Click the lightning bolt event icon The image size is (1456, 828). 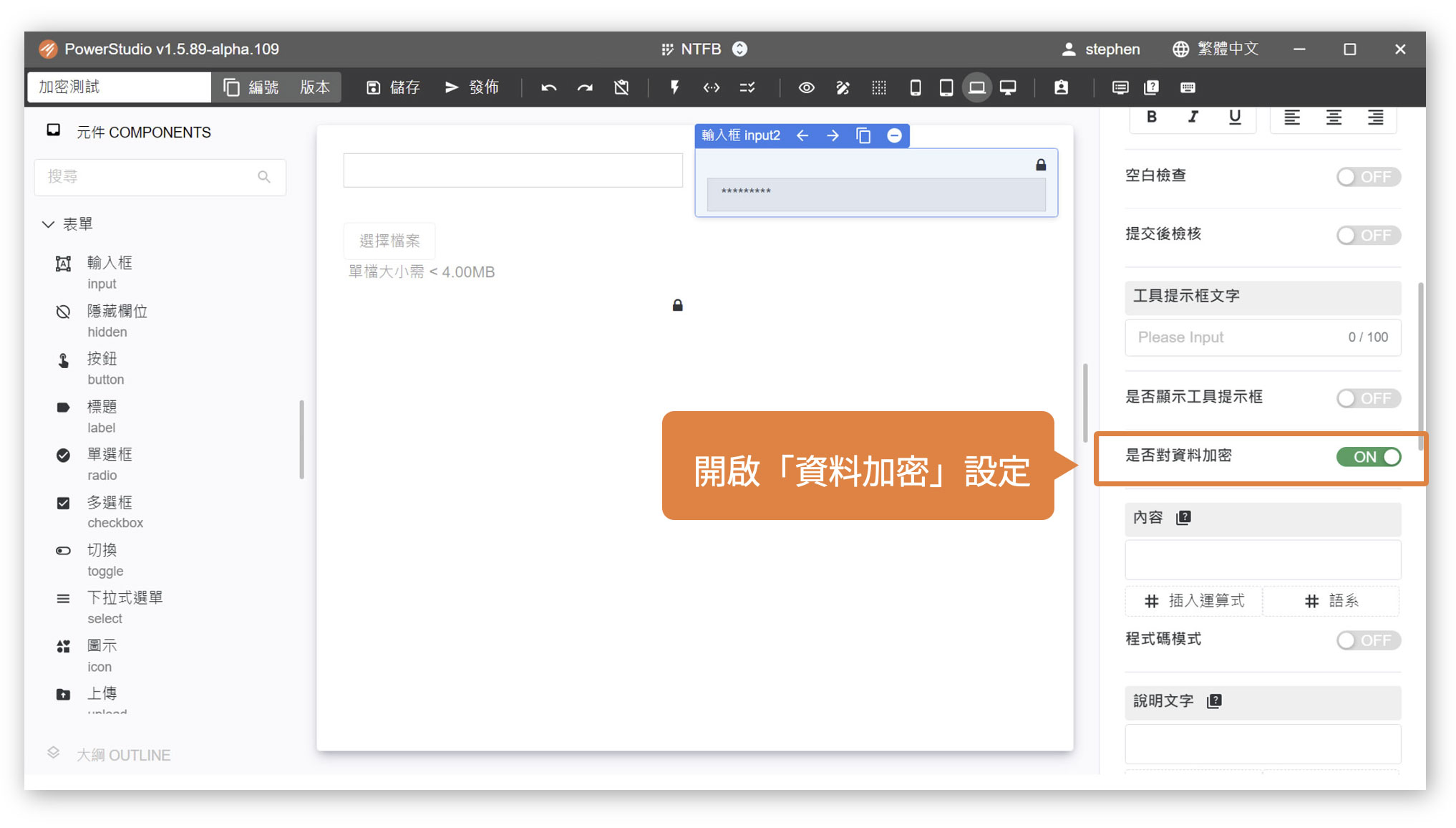click(674, 87)
